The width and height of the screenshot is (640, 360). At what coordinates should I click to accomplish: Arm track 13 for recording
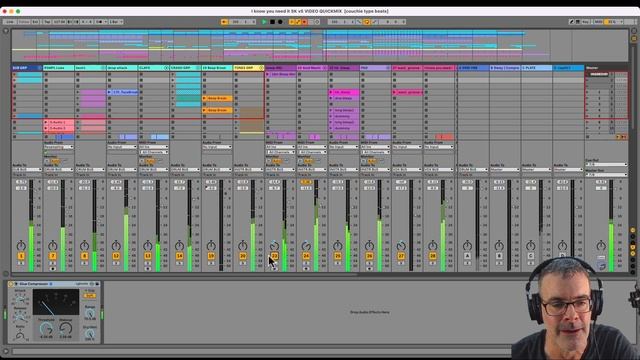click(148, 269)
